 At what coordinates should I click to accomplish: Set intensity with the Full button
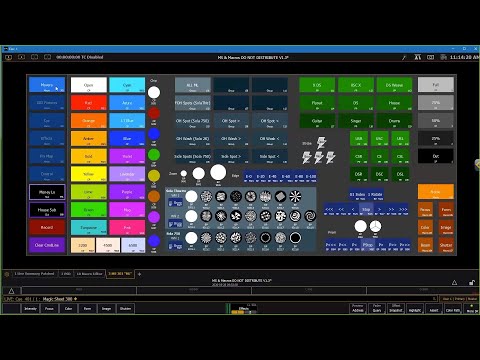[436, 85]
